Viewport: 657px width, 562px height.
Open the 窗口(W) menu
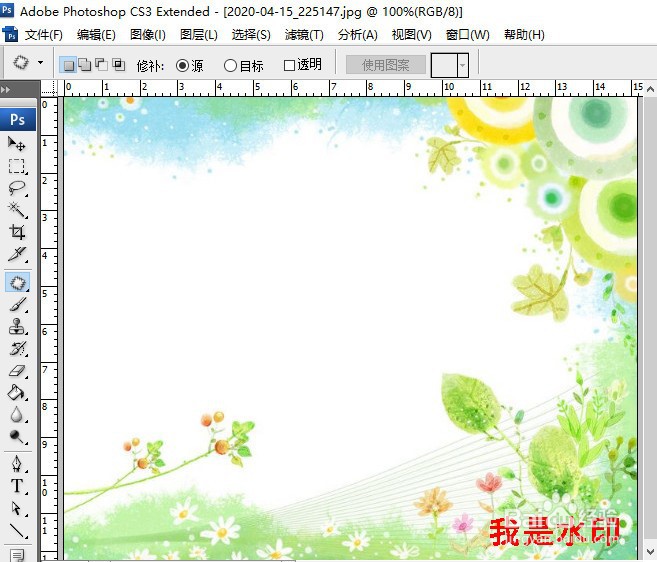pyautogui.click(x=468, y=35)
